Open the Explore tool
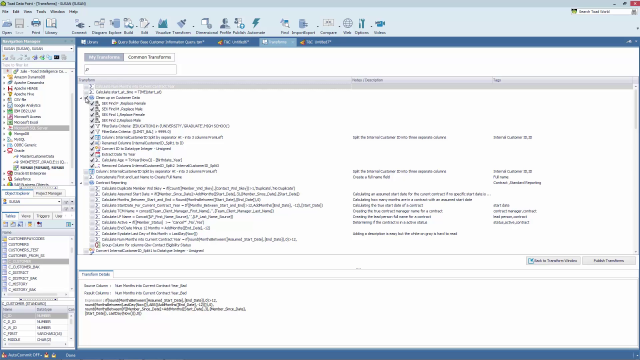Image resolution: width=640 pixels, height=360 pixels. [115, 25]
